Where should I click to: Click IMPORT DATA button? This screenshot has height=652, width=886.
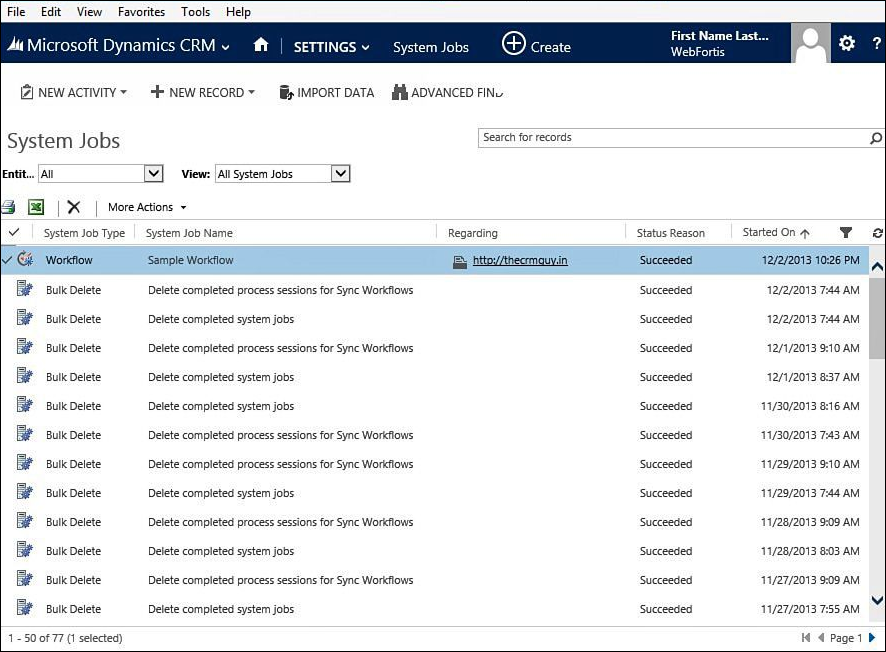(327, 93)
